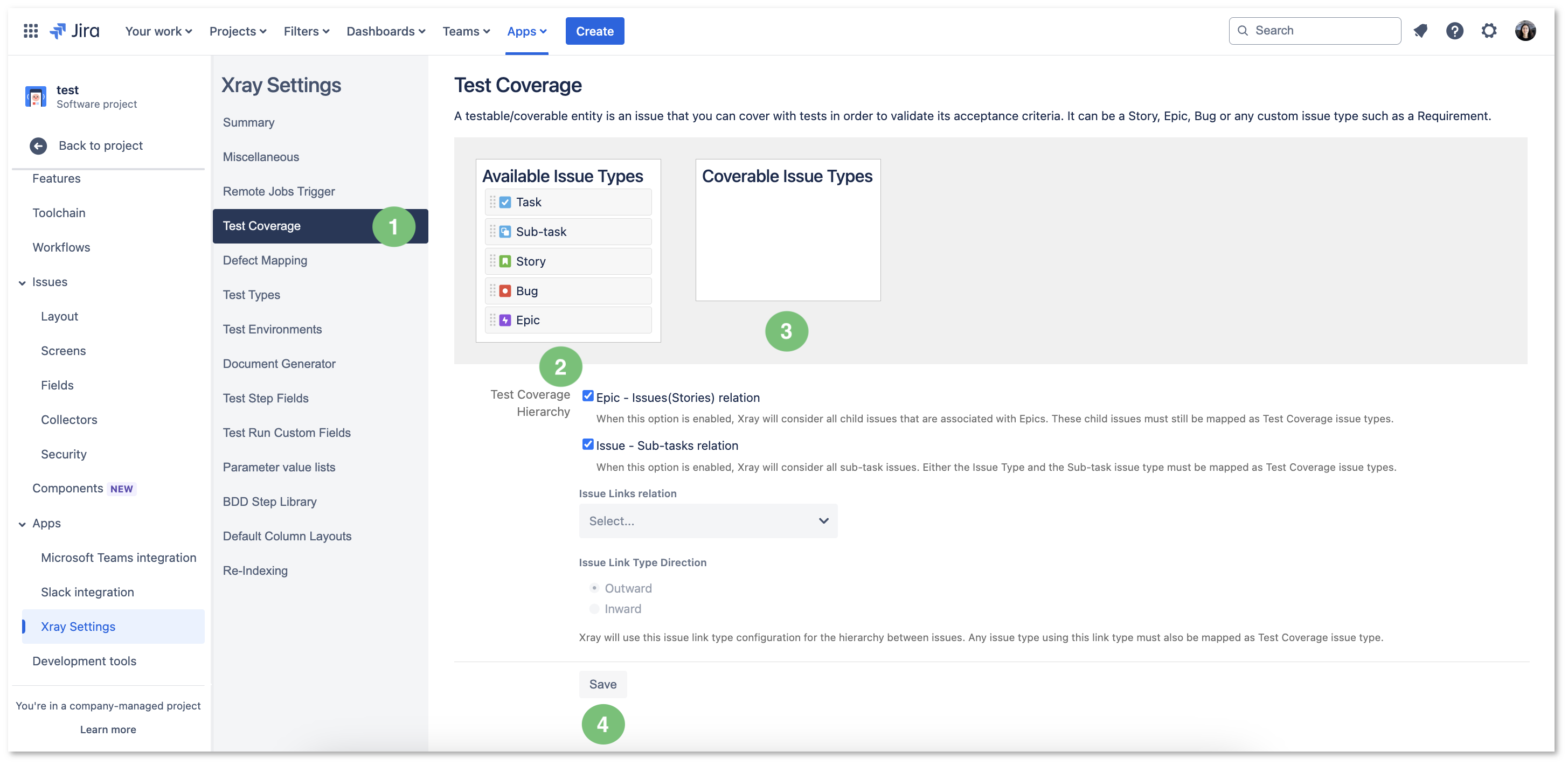Click the Coverable Issue Types drop area
The image size is (1568, 765).
788,230
